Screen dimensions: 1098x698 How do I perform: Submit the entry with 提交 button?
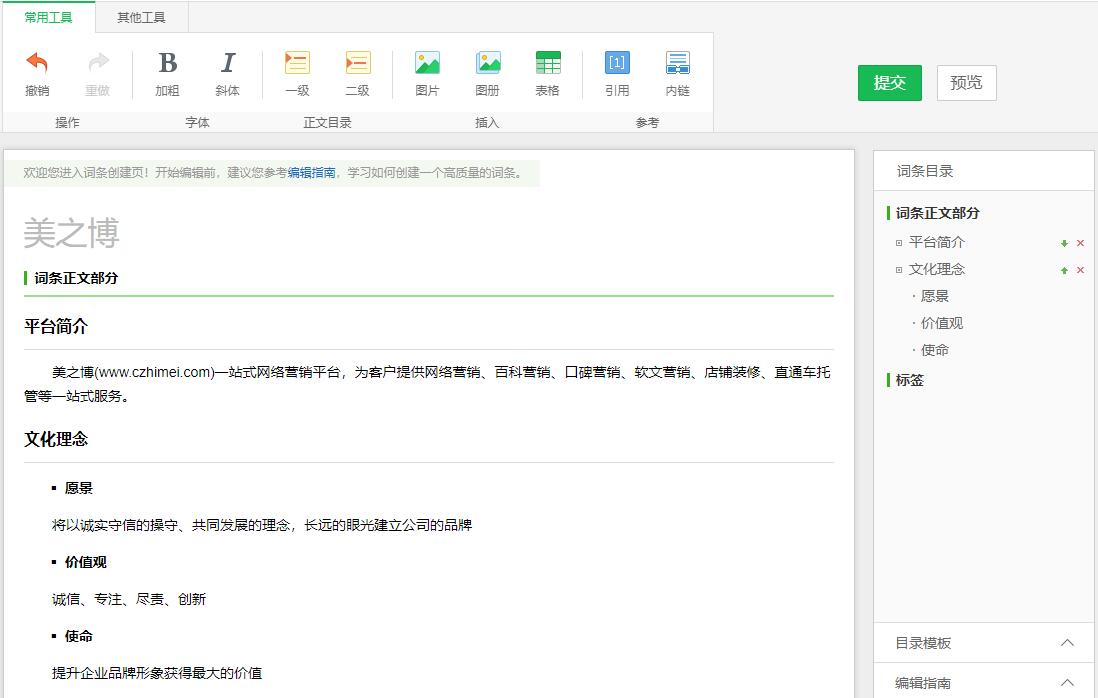(889, 83)
